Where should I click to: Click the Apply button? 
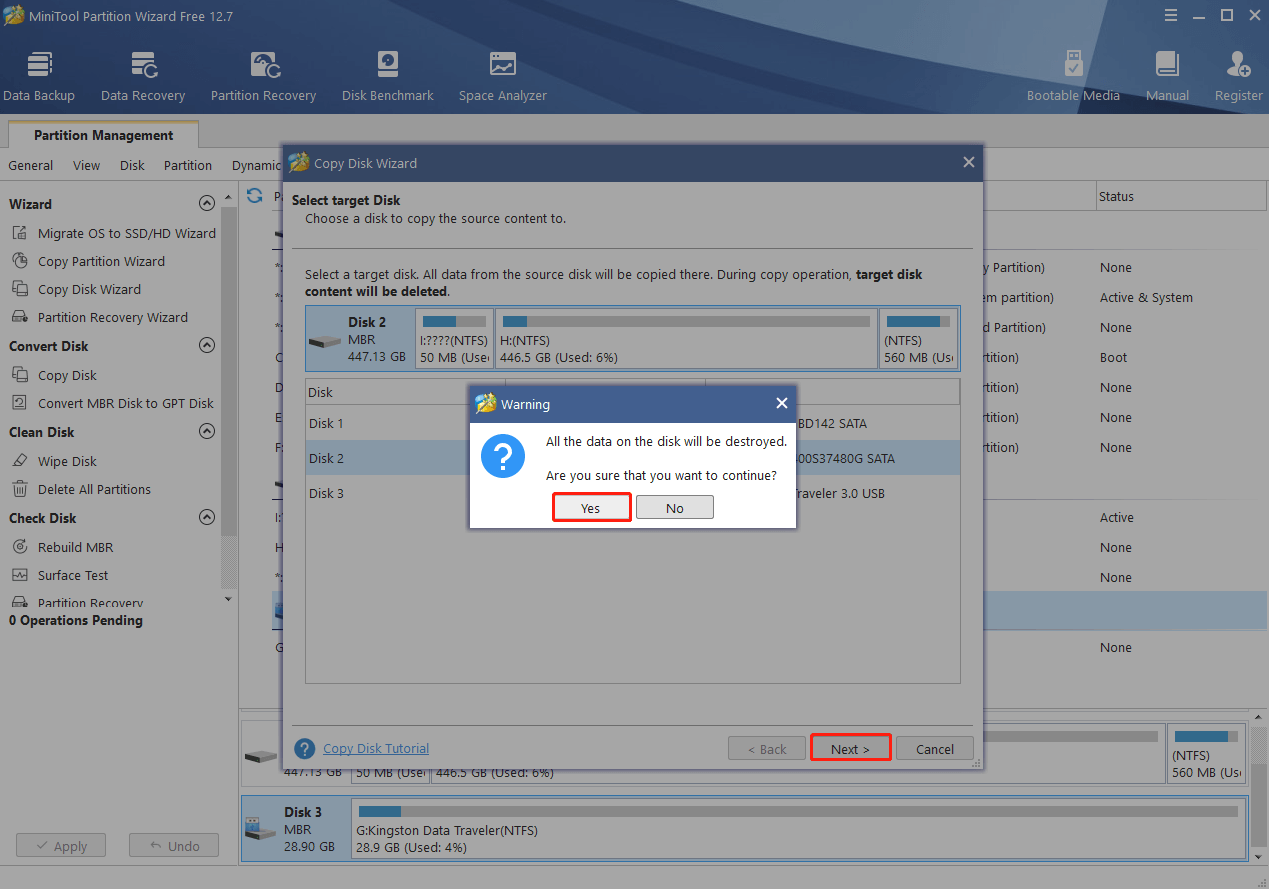tap(59, 845)
